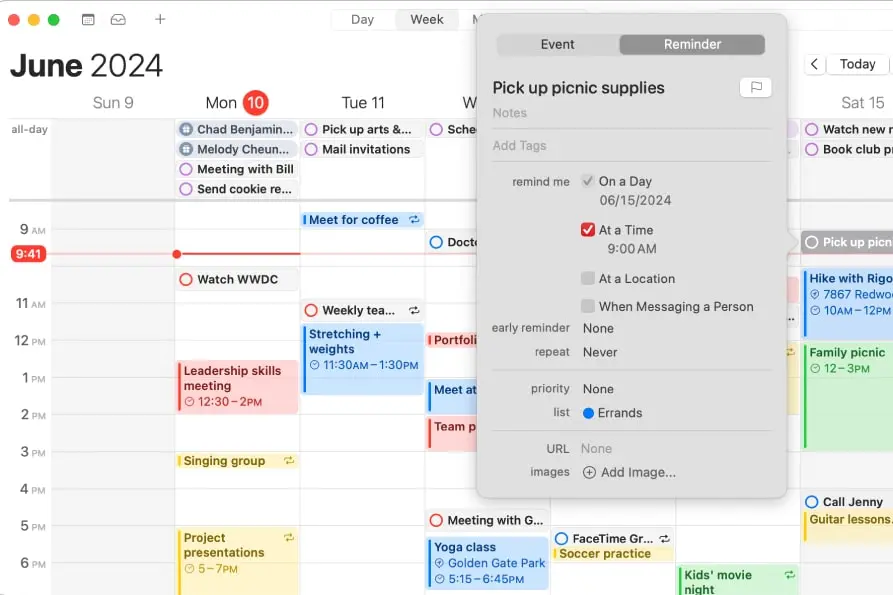Screen dimensions: 893x595
Task: Edit the 9:00 AM reminder time
Action: 632,249
